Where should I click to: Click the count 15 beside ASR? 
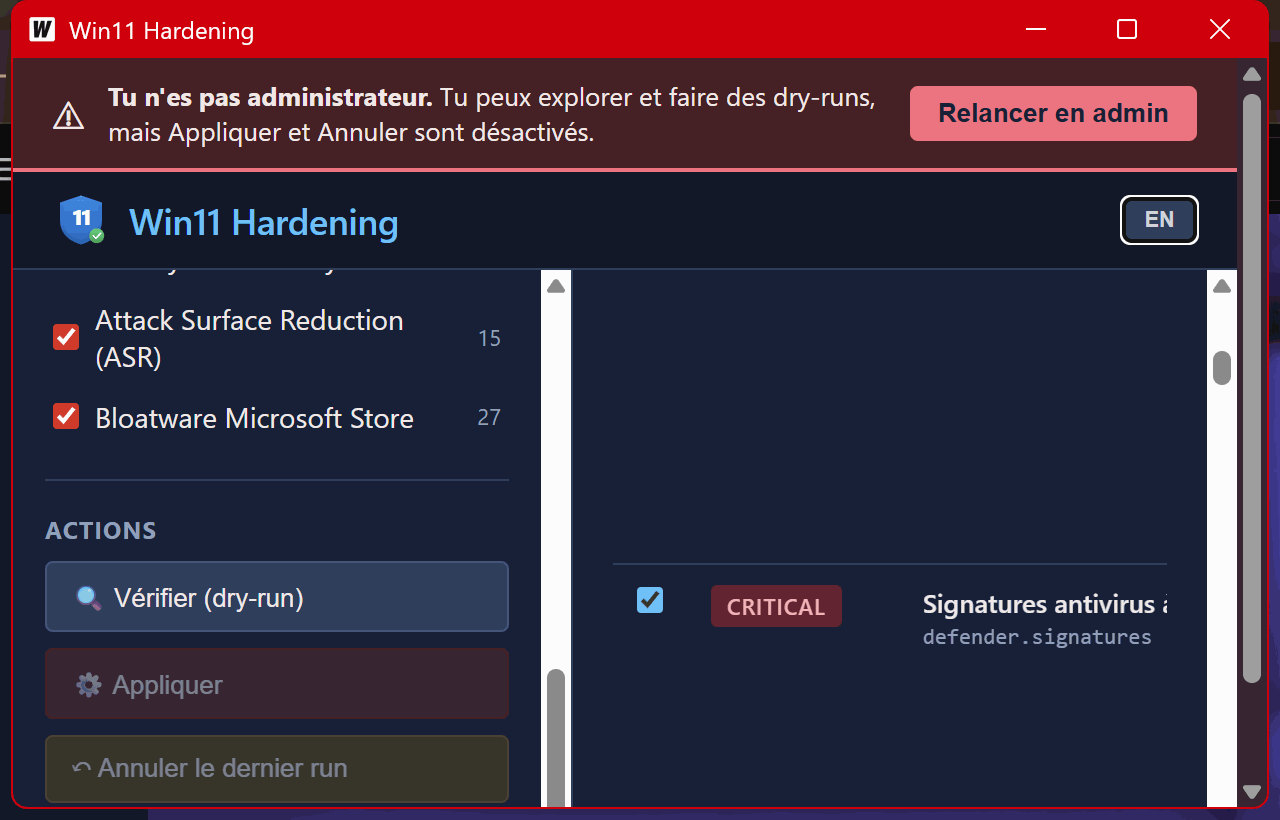[x=489, y=338]
